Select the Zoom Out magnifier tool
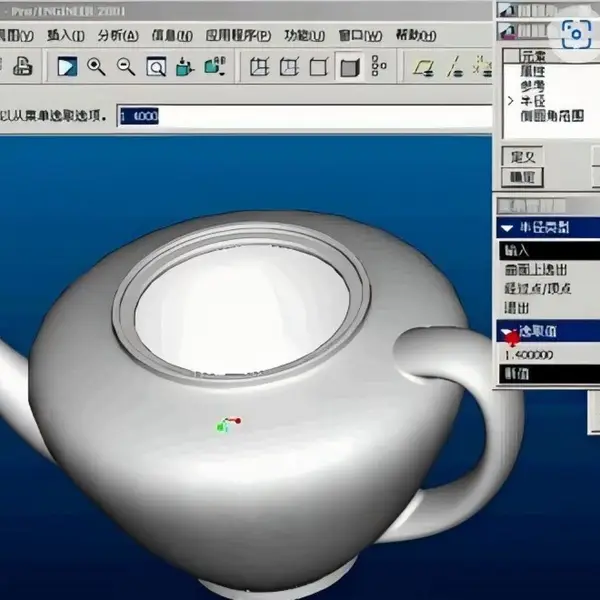 pyautogui.click(x=126, y=67)
